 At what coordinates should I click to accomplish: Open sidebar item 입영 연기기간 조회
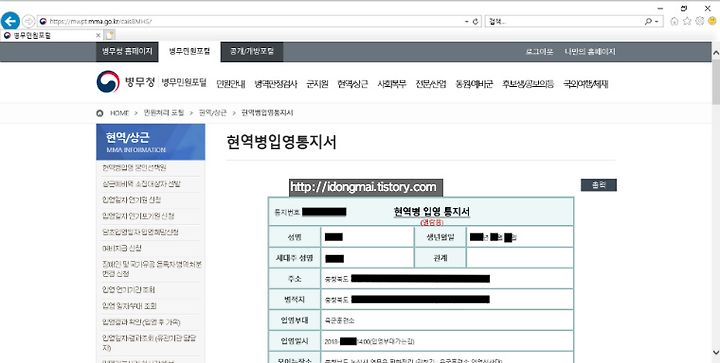click(129, 290)
